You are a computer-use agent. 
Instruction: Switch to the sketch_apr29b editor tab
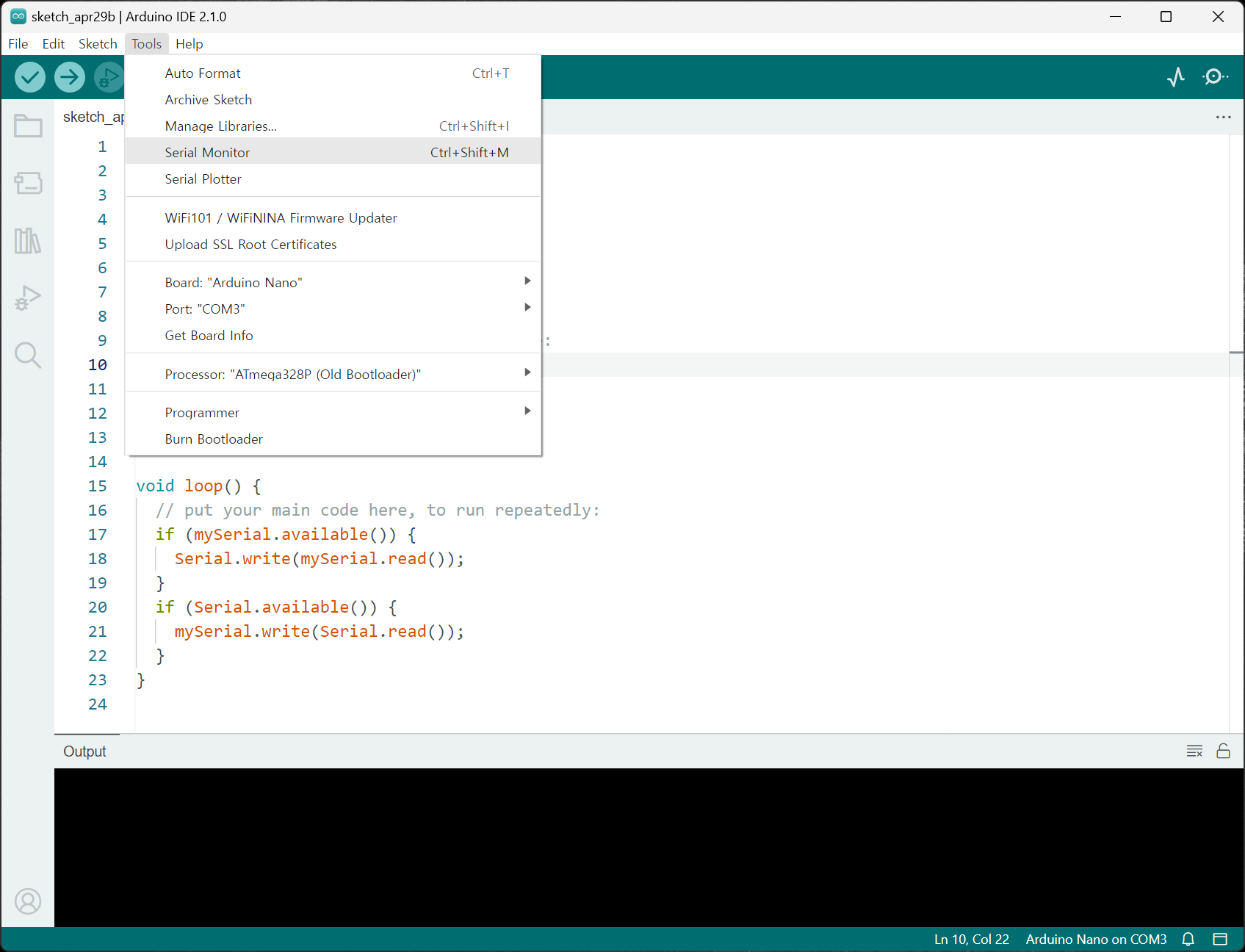(93, 117)
